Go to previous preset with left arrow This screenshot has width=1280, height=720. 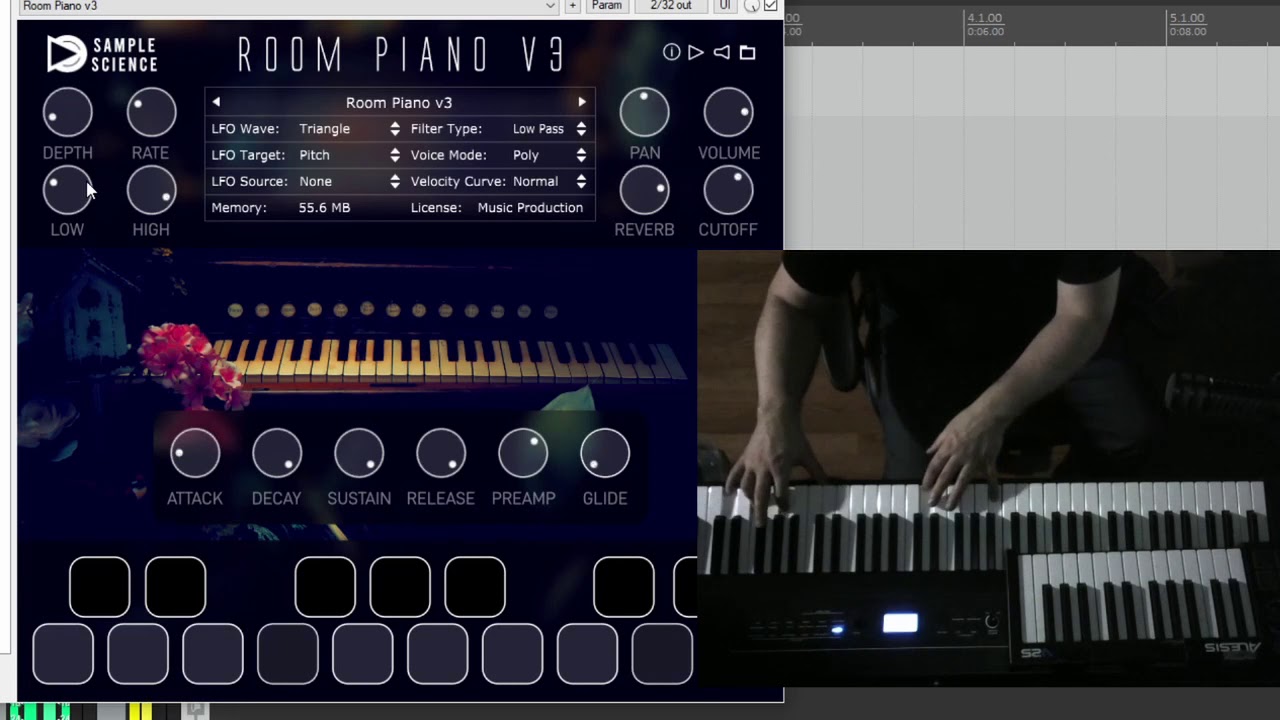pos(216,102)
